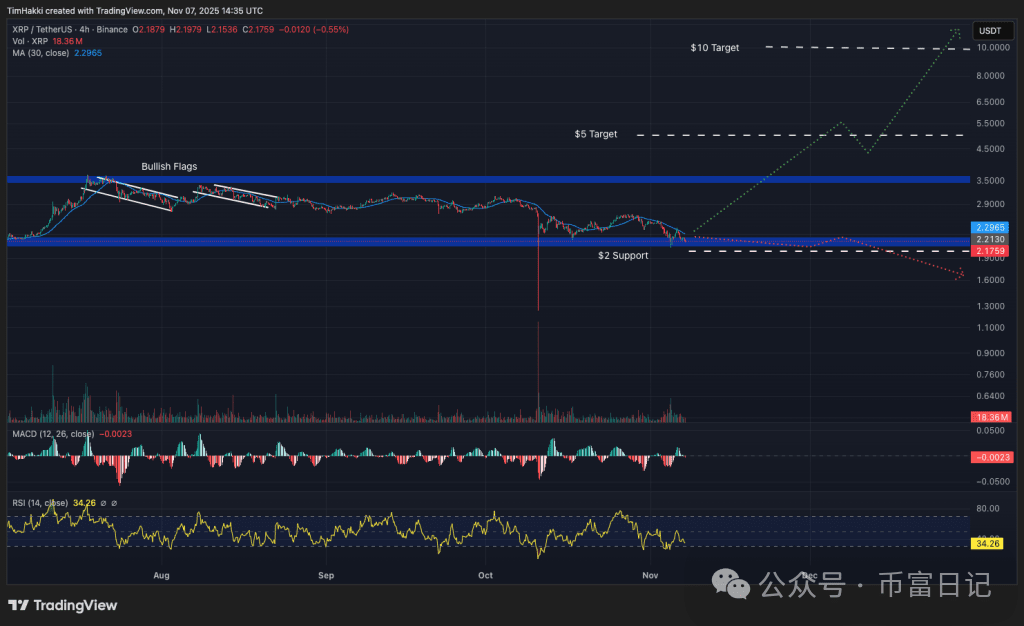Select the Binance exchange label in the legend
Screen dimensions: 1024x626
[x=112, y=30]
